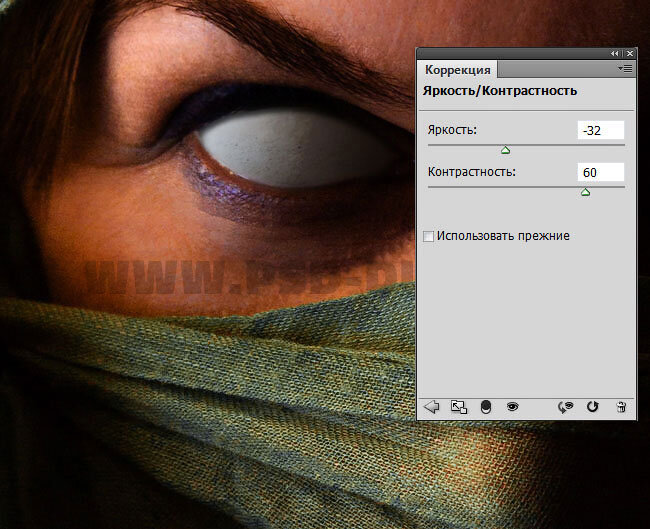Click the Контрастность slider handle

(x=585, y=192)
